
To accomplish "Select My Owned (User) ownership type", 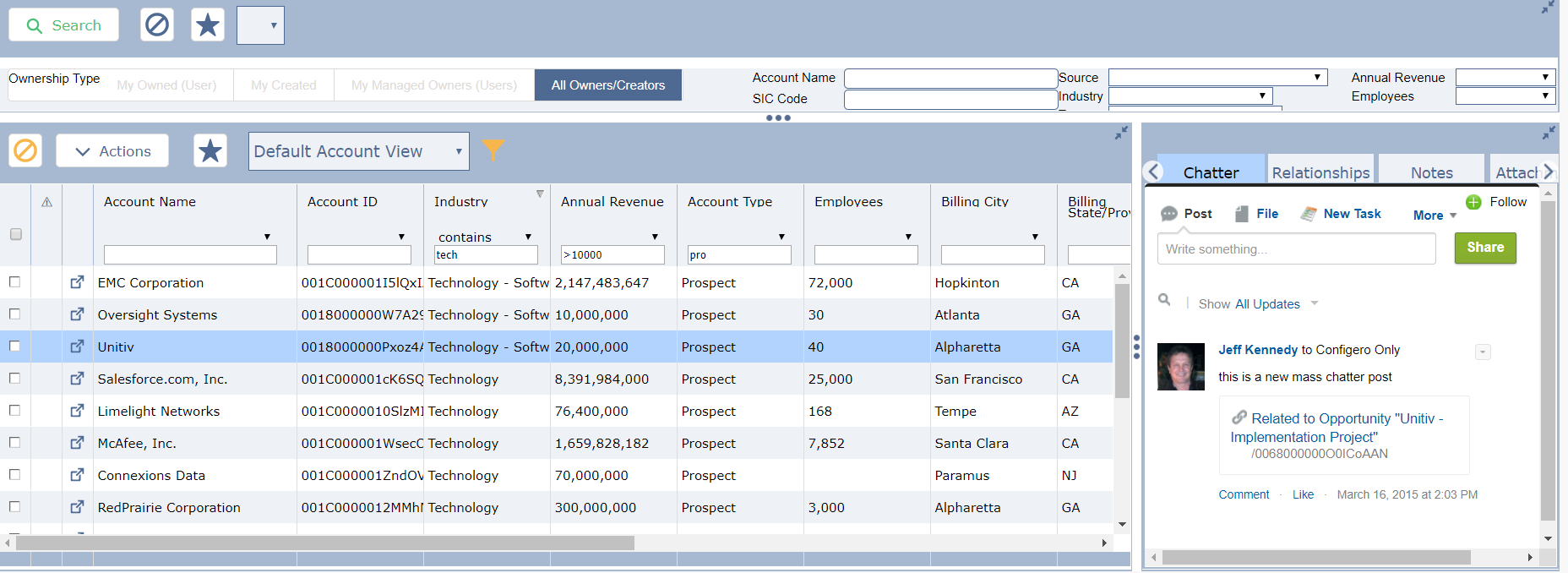I will pyautogui.click(x=166, y=85).
